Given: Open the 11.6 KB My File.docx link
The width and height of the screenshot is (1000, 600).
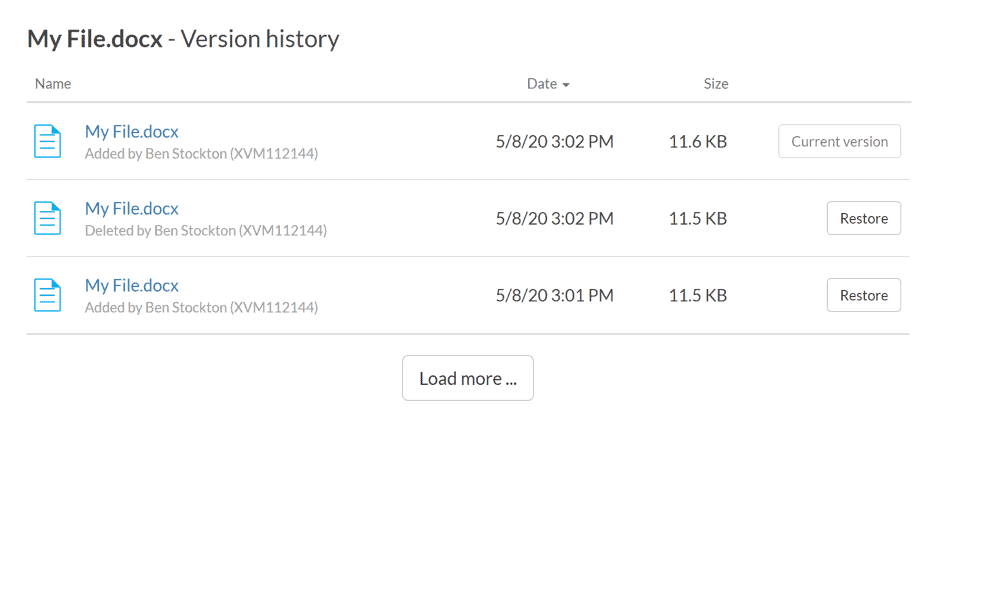Looking at the screenshot, I should pyautogui.click(x=131, y=131).
